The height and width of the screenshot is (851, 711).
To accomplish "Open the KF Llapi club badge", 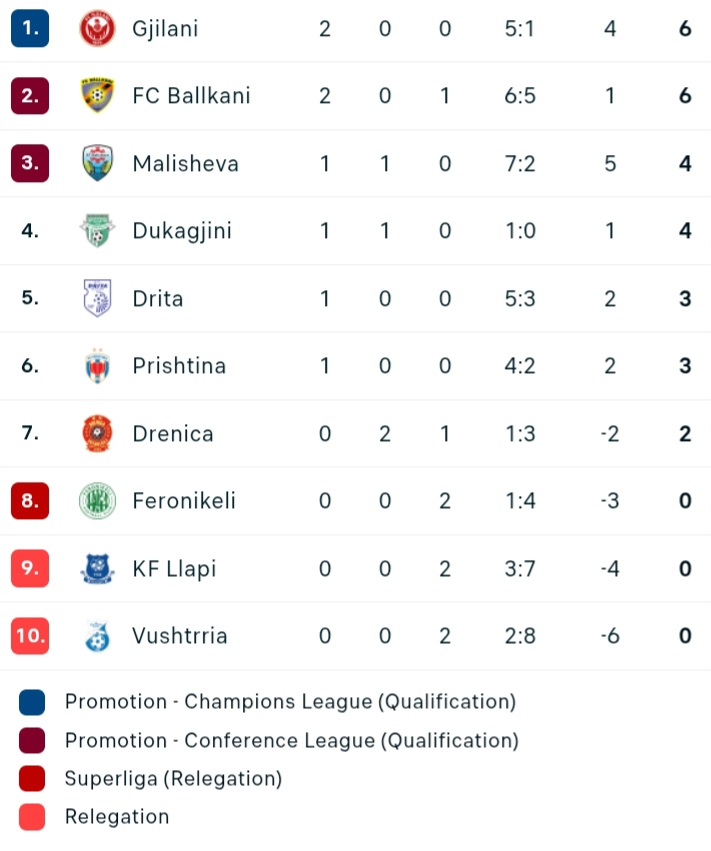I will coord(97,568).
